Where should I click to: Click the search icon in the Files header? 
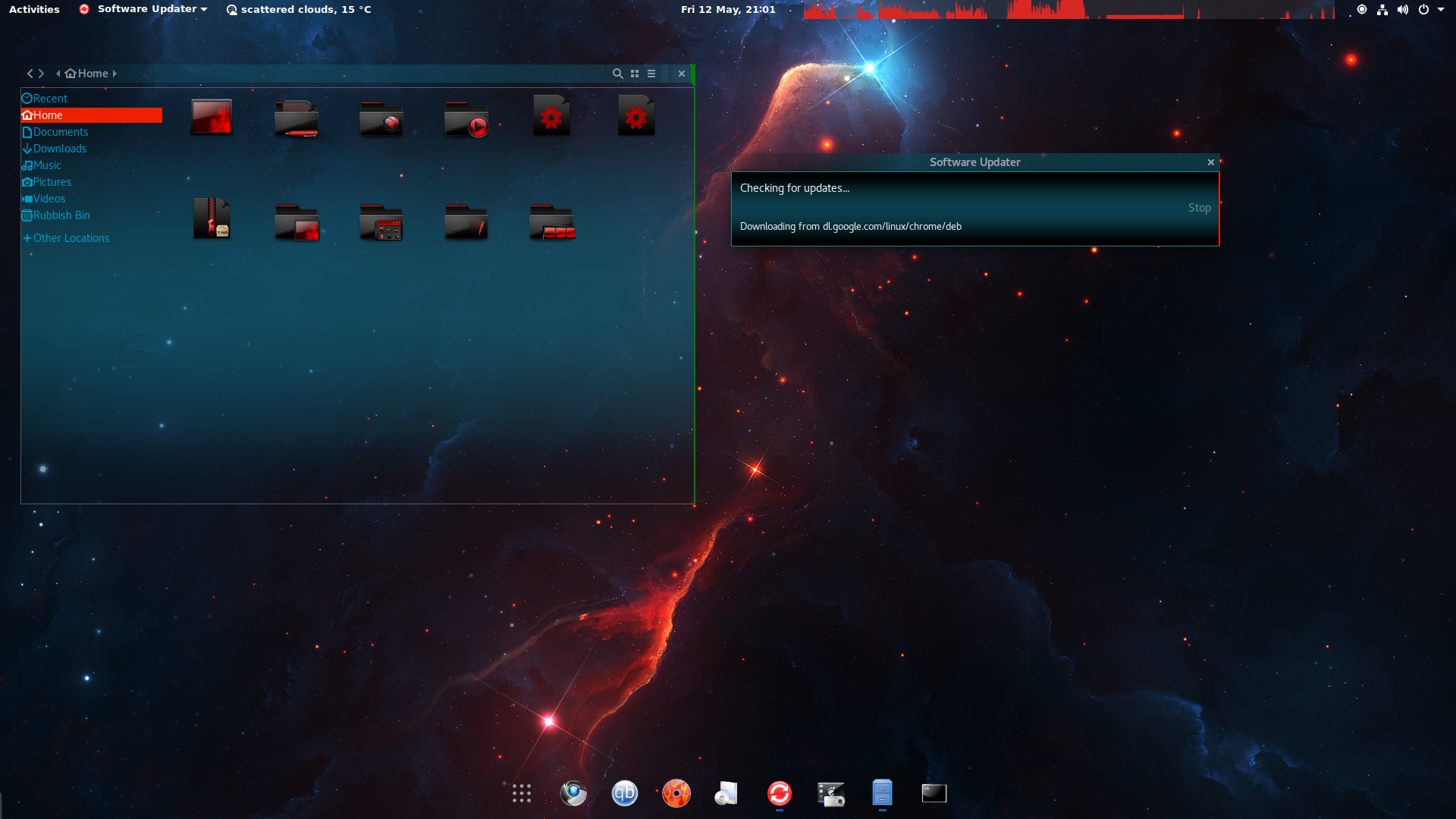618,74
